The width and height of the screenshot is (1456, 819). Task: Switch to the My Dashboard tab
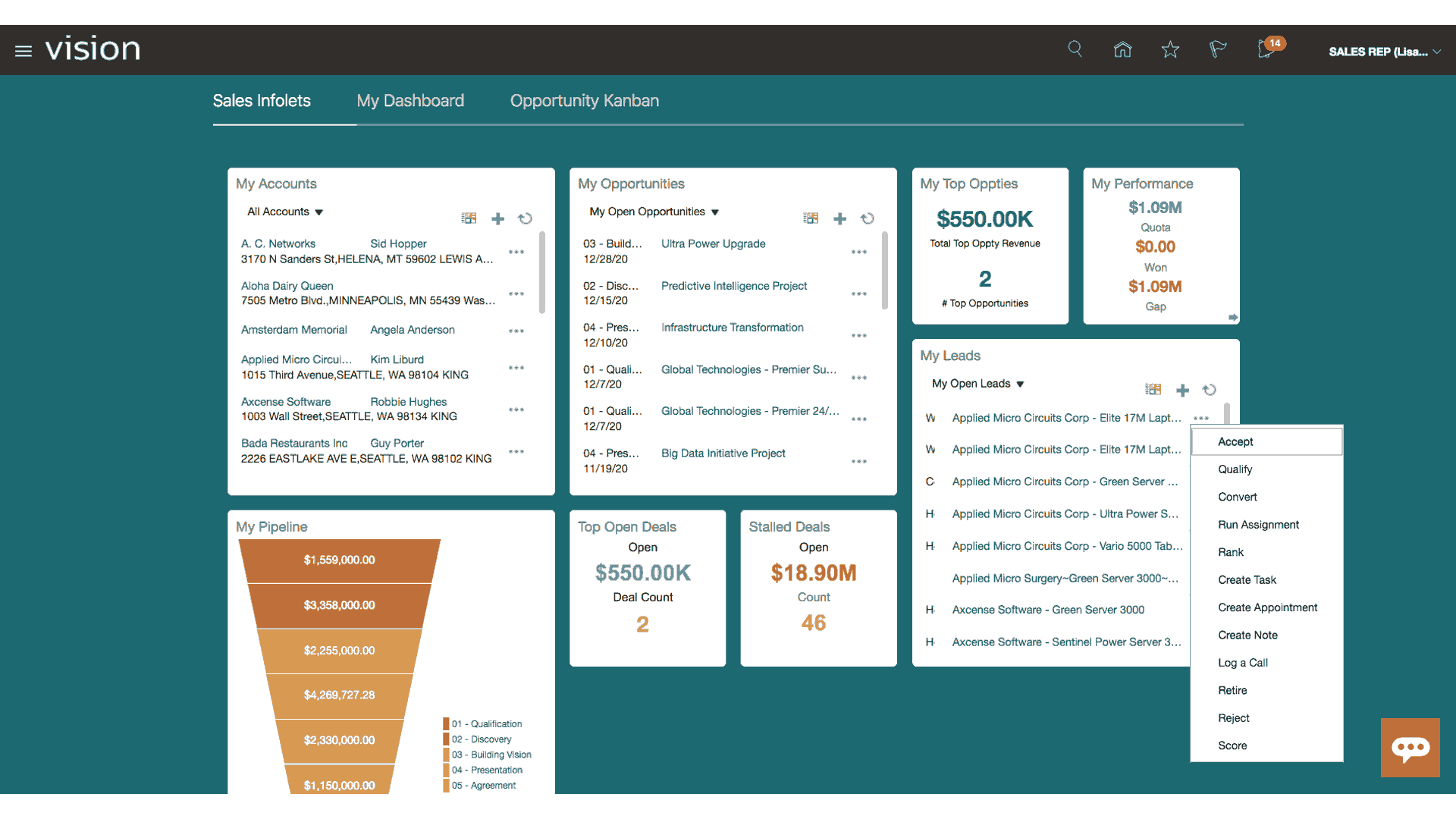(x=410, y=100)
